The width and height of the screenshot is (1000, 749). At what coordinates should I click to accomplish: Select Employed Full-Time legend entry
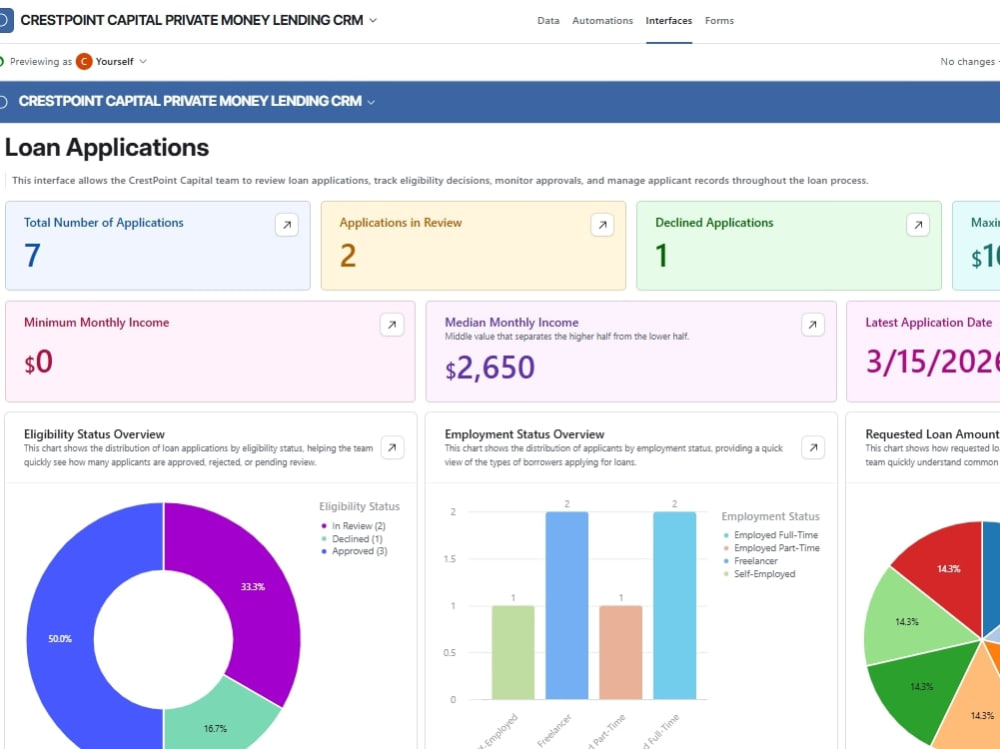(770, 535)
